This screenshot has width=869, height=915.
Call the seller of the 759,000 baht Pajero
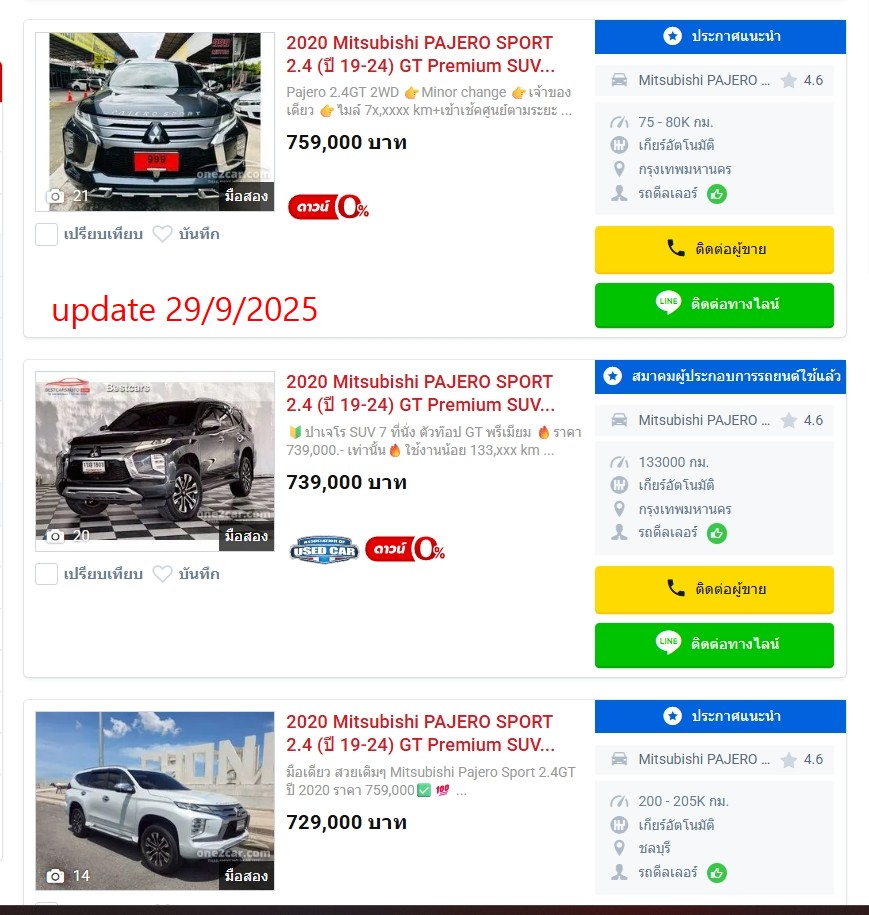tap(714, 250)
